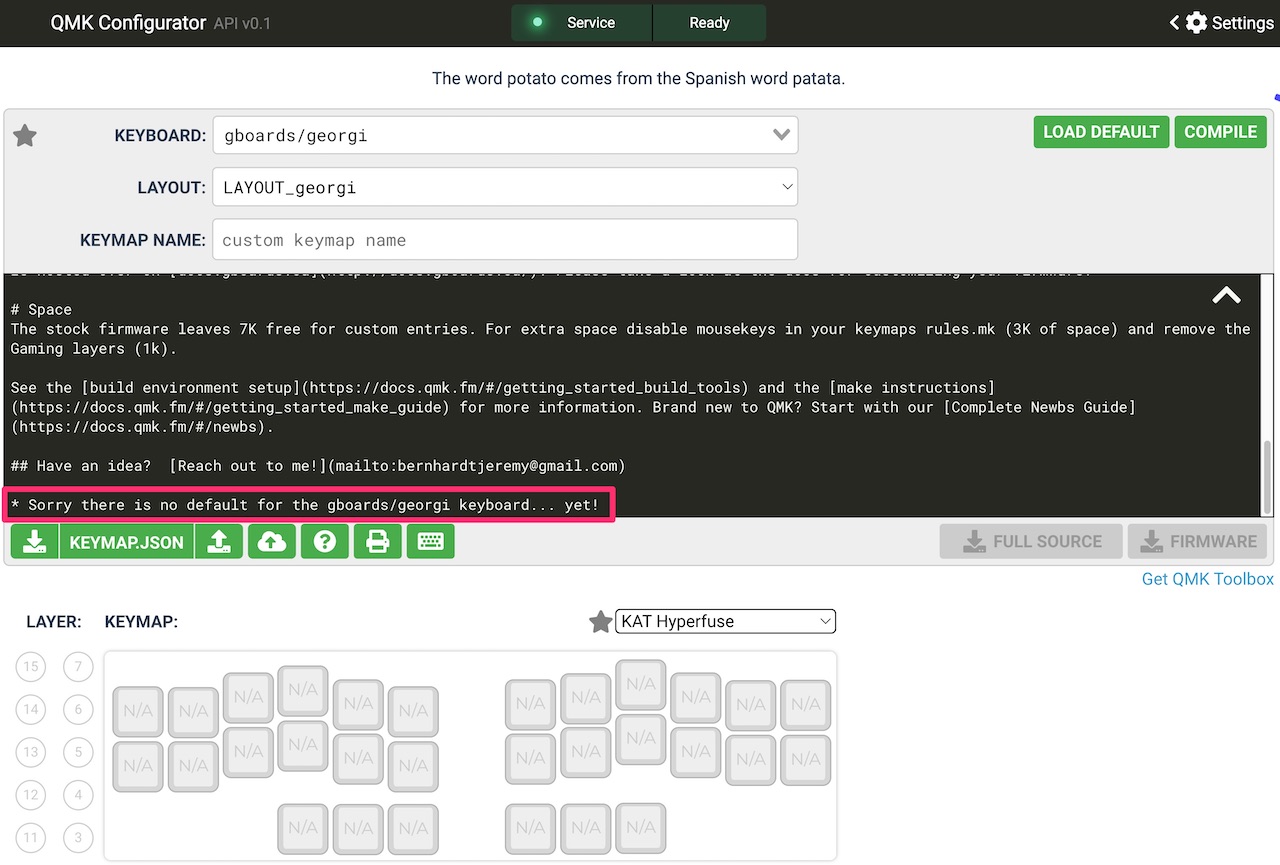Click the '# Space' heading in console
Image resolution: width=1280 pixels, height=865 pixels.
pos(41,309)
